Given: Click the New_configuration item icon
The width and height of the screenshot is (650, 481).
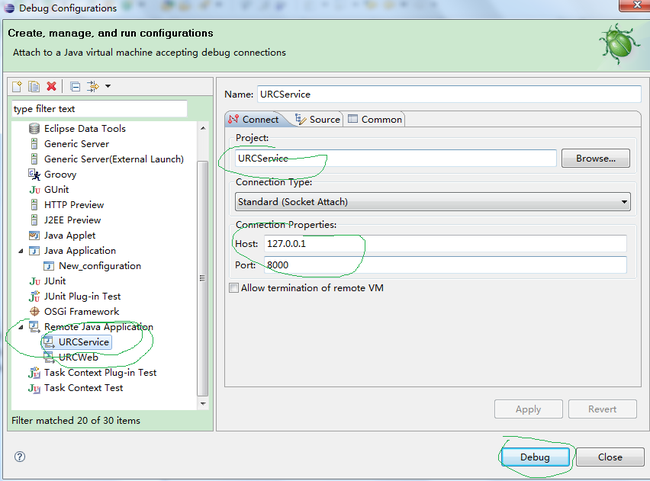Looking at the screenshot, I should click(49, 266).
